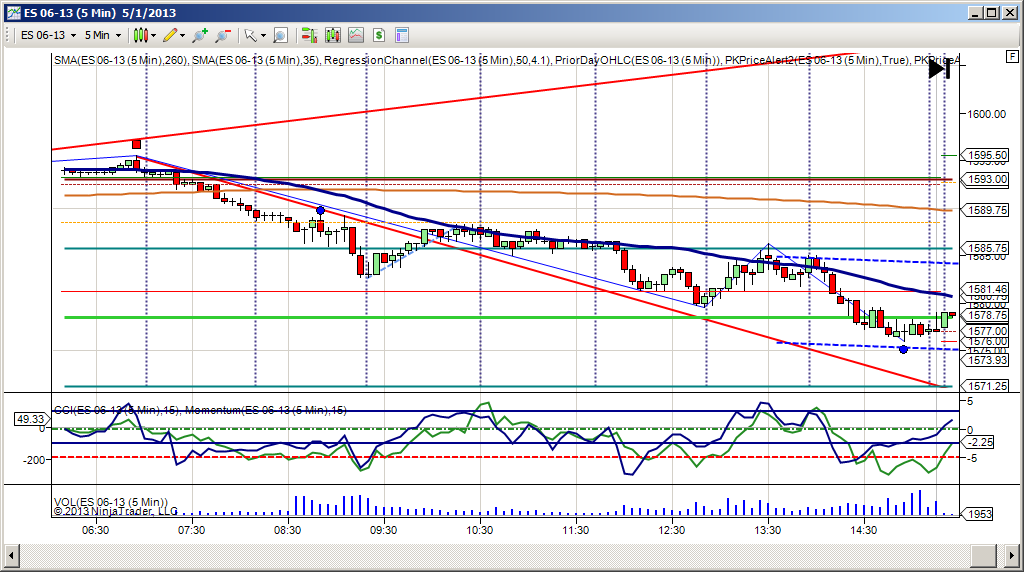This screenshot has height=572, width=1024.
Task: Click the 1953 volume value label
Action: click(979, 514)
